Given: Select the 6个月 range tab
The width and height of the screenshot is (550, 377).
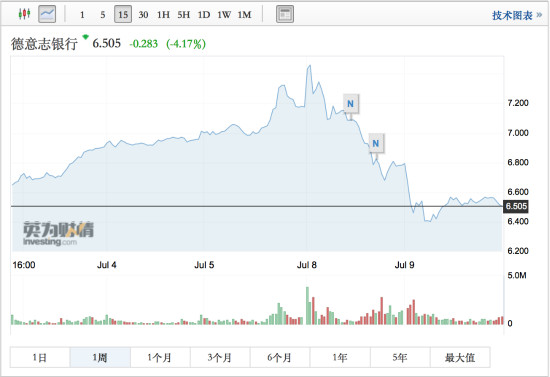Looking at the screenshot, I should point(280,358).
